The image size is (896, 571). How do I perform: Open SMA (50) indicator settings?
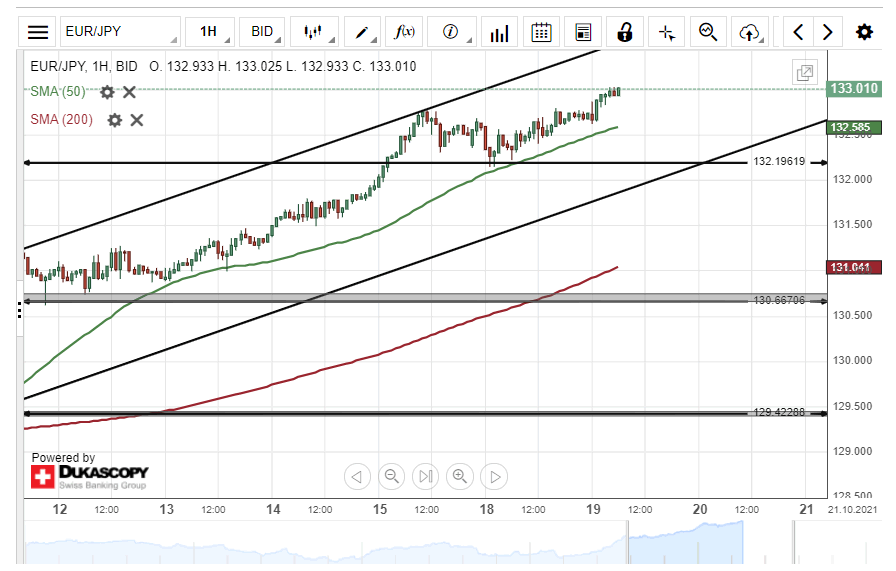[107, 92]
